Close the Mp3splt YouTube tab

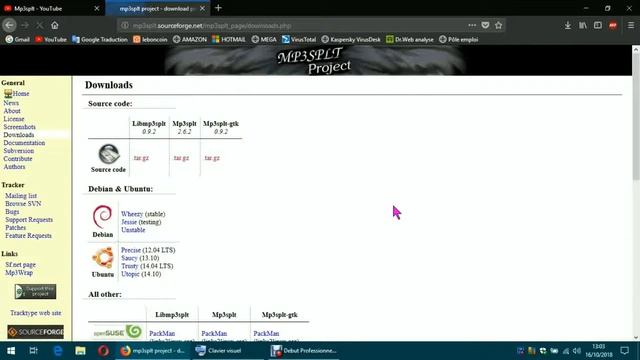click(x=97, y=8)
